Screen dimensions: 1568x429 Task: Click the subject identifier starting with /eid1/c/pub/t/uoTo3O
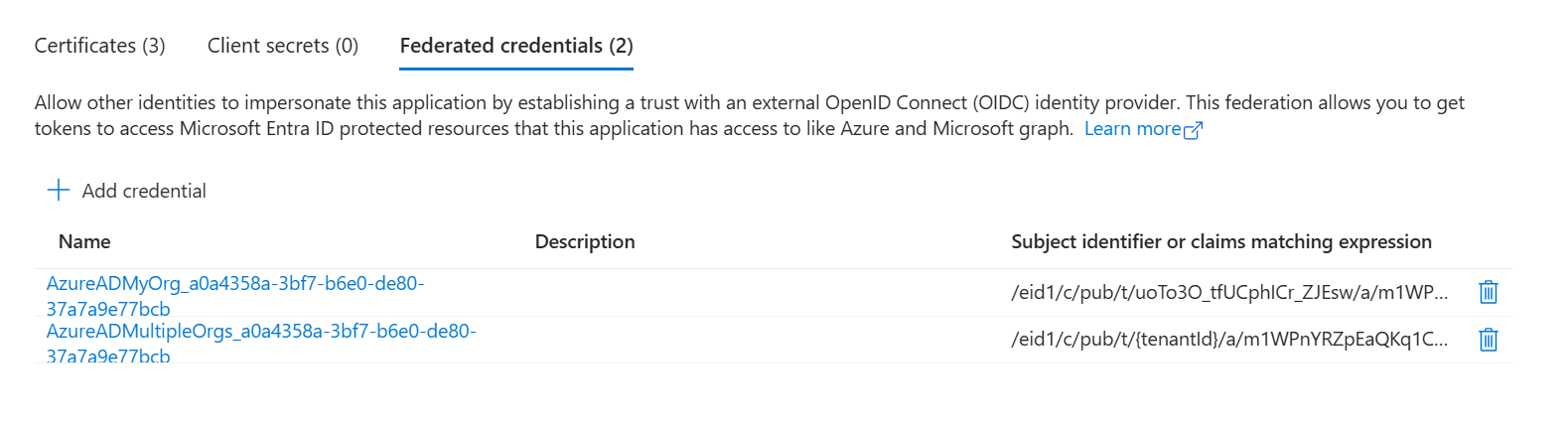click(x=1228, y=292)
